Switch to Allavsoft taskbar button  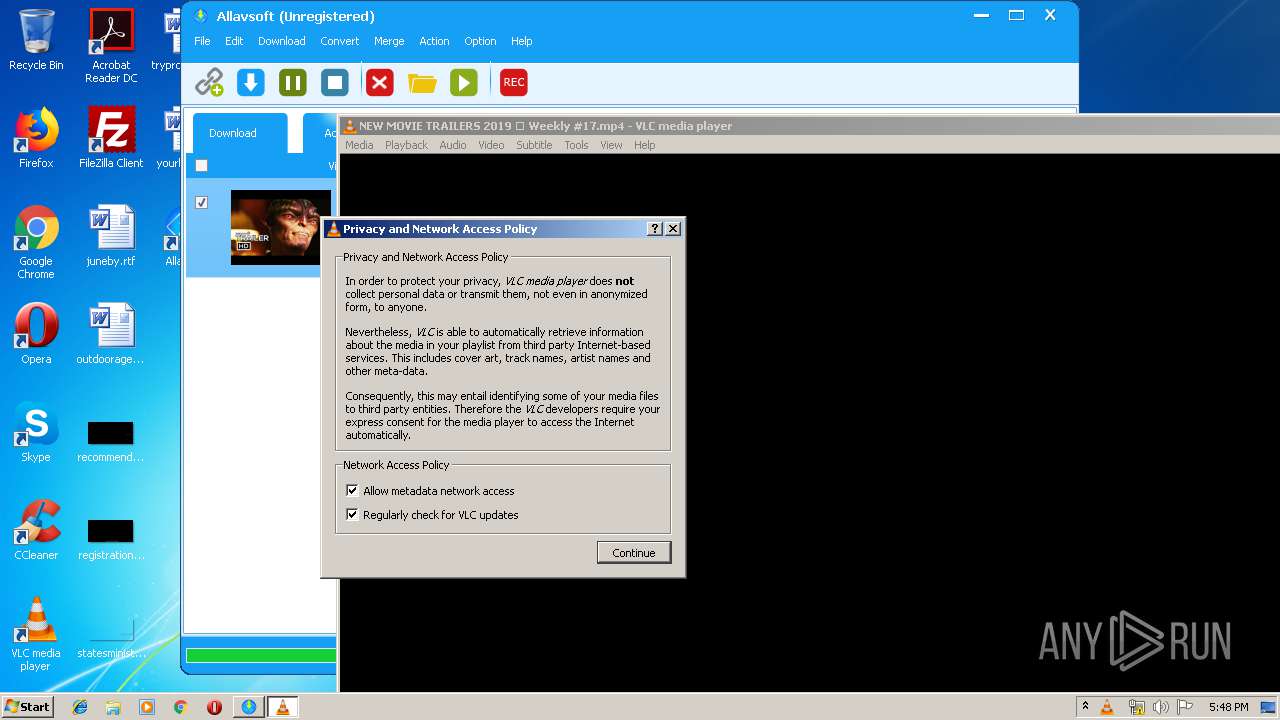click(249, 707)
